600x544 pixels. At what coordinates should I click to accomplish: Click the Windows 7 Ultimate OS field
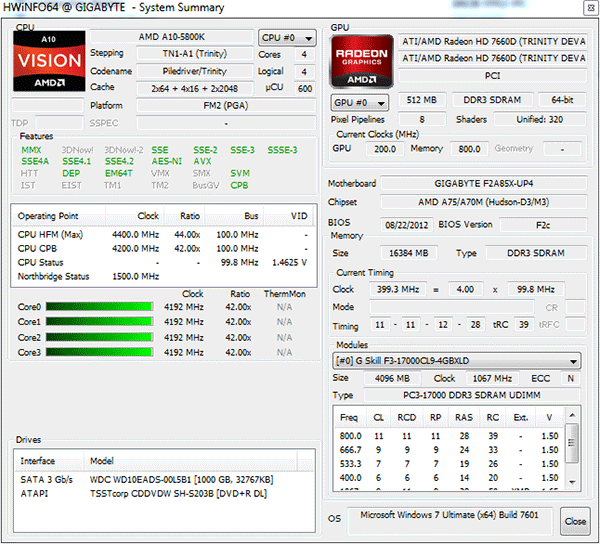tap(450, 521)
